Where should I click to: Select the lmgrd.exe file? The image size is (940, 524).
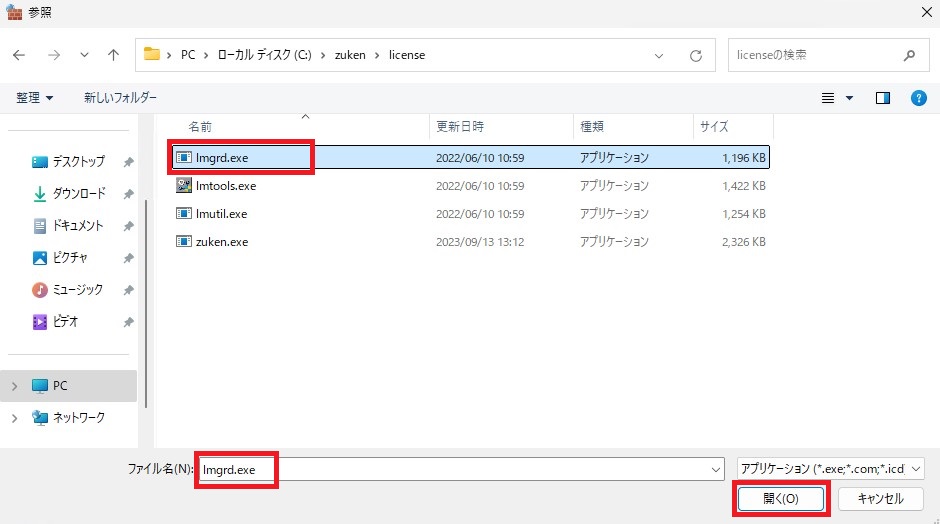tap(470, 158)
